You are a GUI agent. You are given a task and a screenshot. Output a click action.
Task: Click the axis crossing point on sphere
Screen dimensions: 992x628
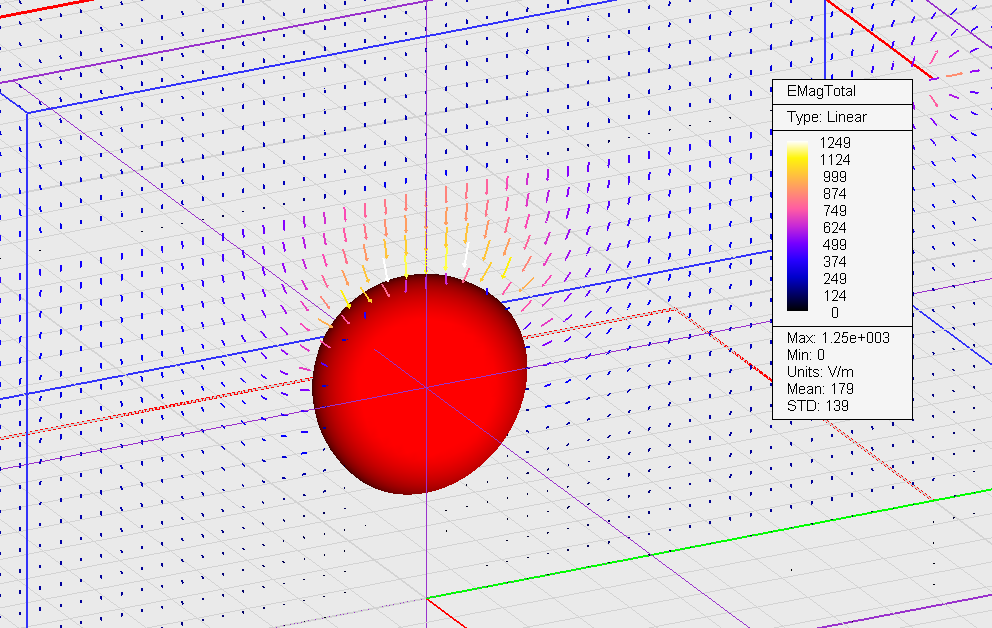click(426, 386)
